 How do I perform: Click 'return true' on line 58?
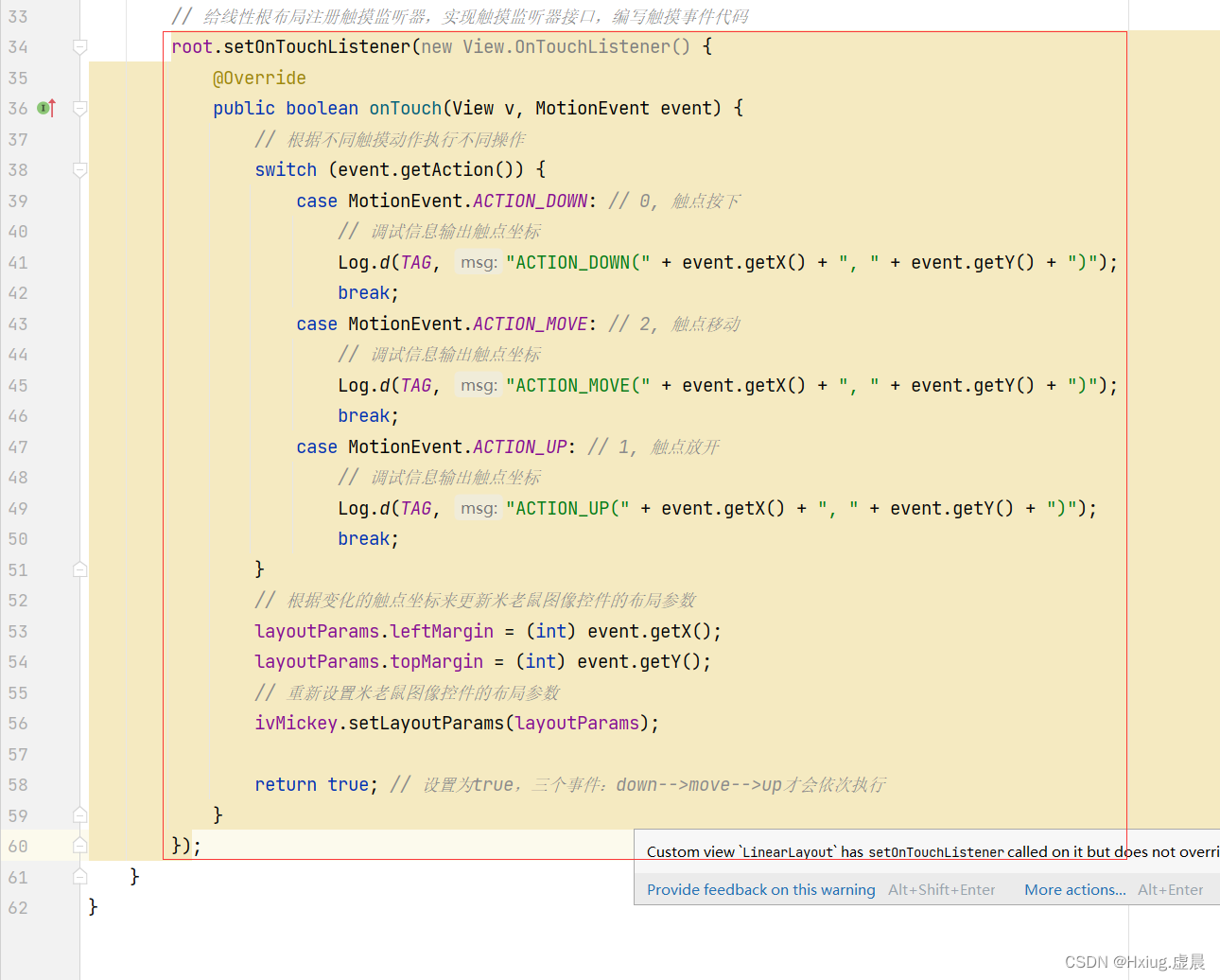311,785
